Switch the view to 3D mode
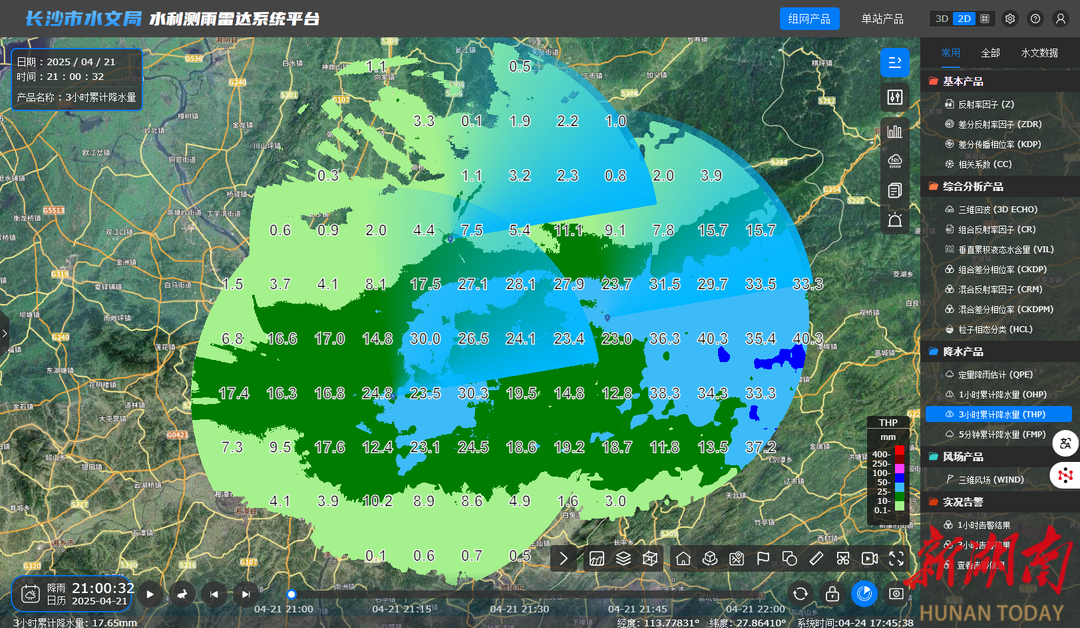 [x=941, y=19]
